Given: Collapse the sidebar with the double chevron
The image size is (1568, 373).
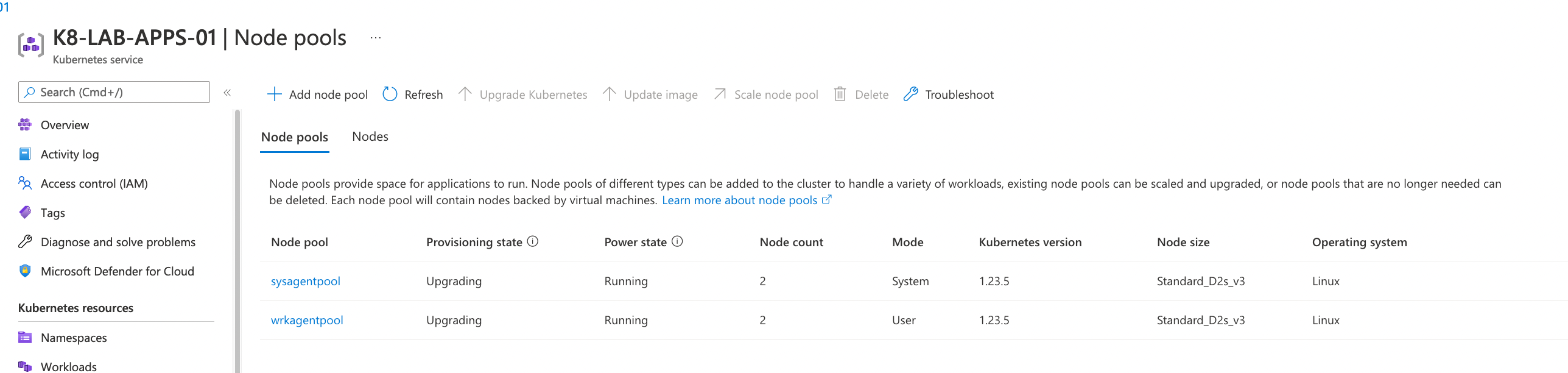Looking at the screenshot, I should 227,93.
